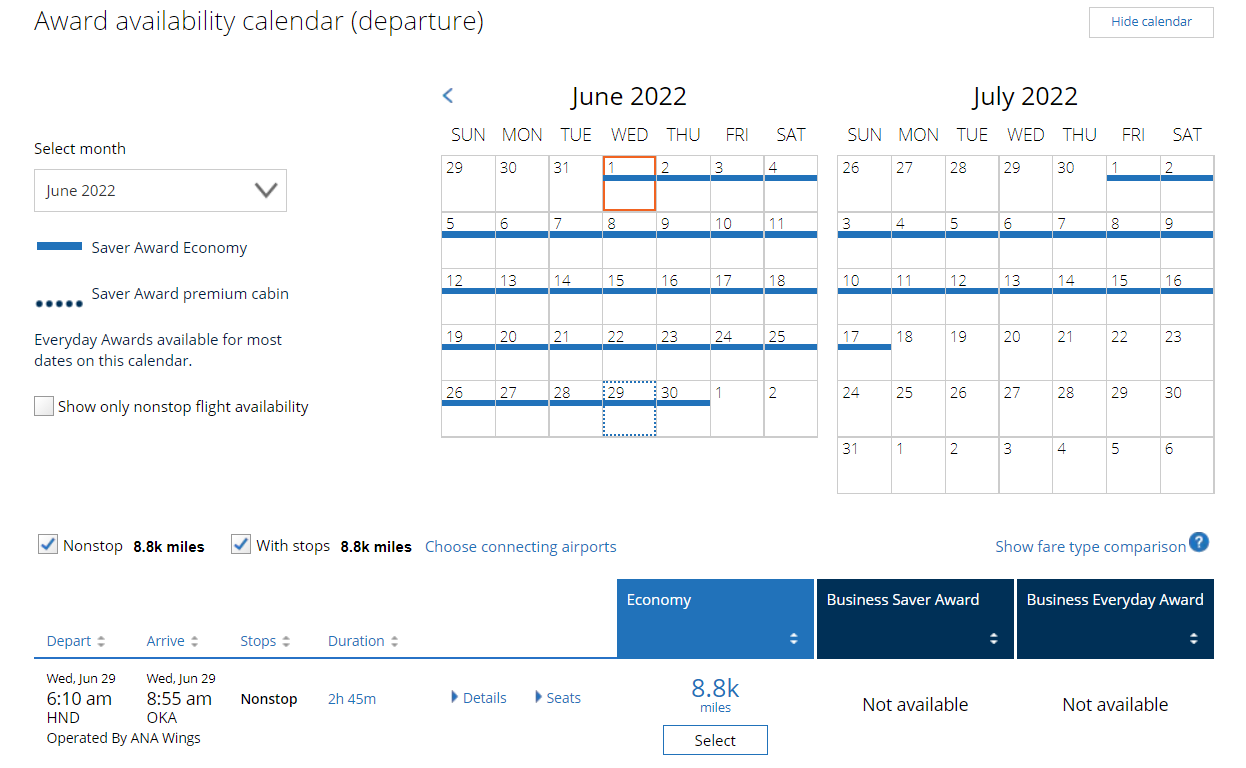This screenshot has width=1246, height=768.
Task: Expand Seats for the Jun 29 flight
Action: pyautogui.click(x=557, y=697)
